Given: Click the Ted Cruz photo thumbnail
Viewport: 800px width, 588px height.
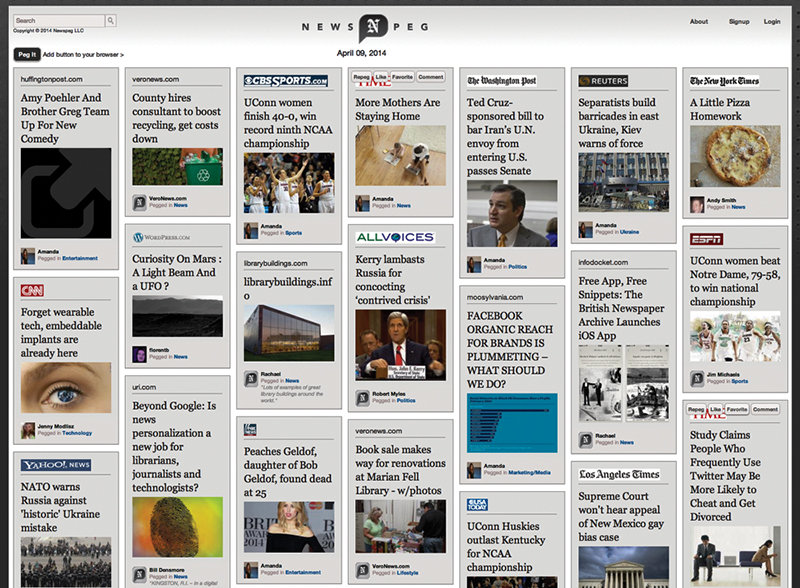Looking at the screenshot, I should 512,213.
